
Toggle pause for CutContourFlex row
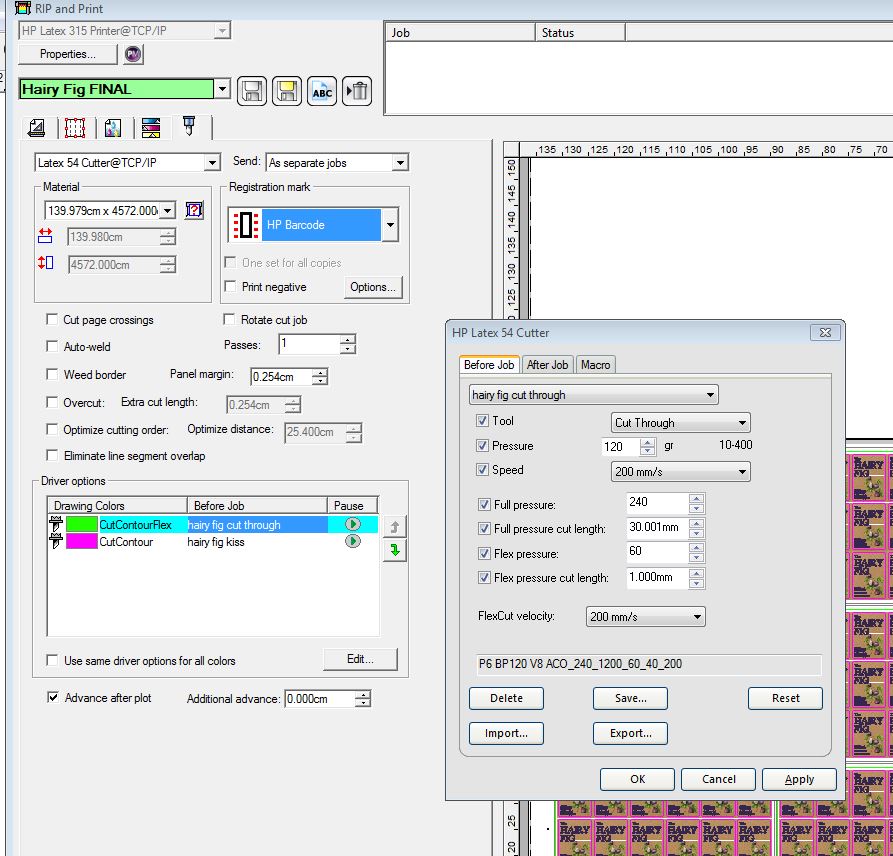pyautogui.click(x=353, y=524)
